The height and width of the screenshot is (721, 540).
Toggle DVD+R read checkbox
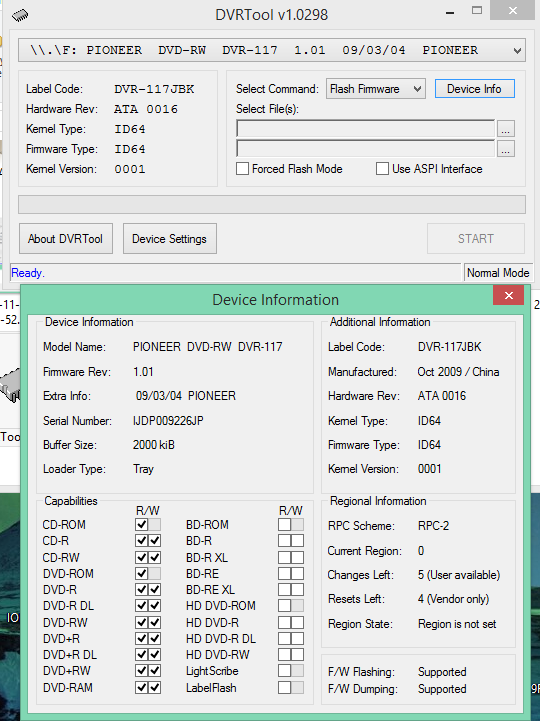pos(142,639)
